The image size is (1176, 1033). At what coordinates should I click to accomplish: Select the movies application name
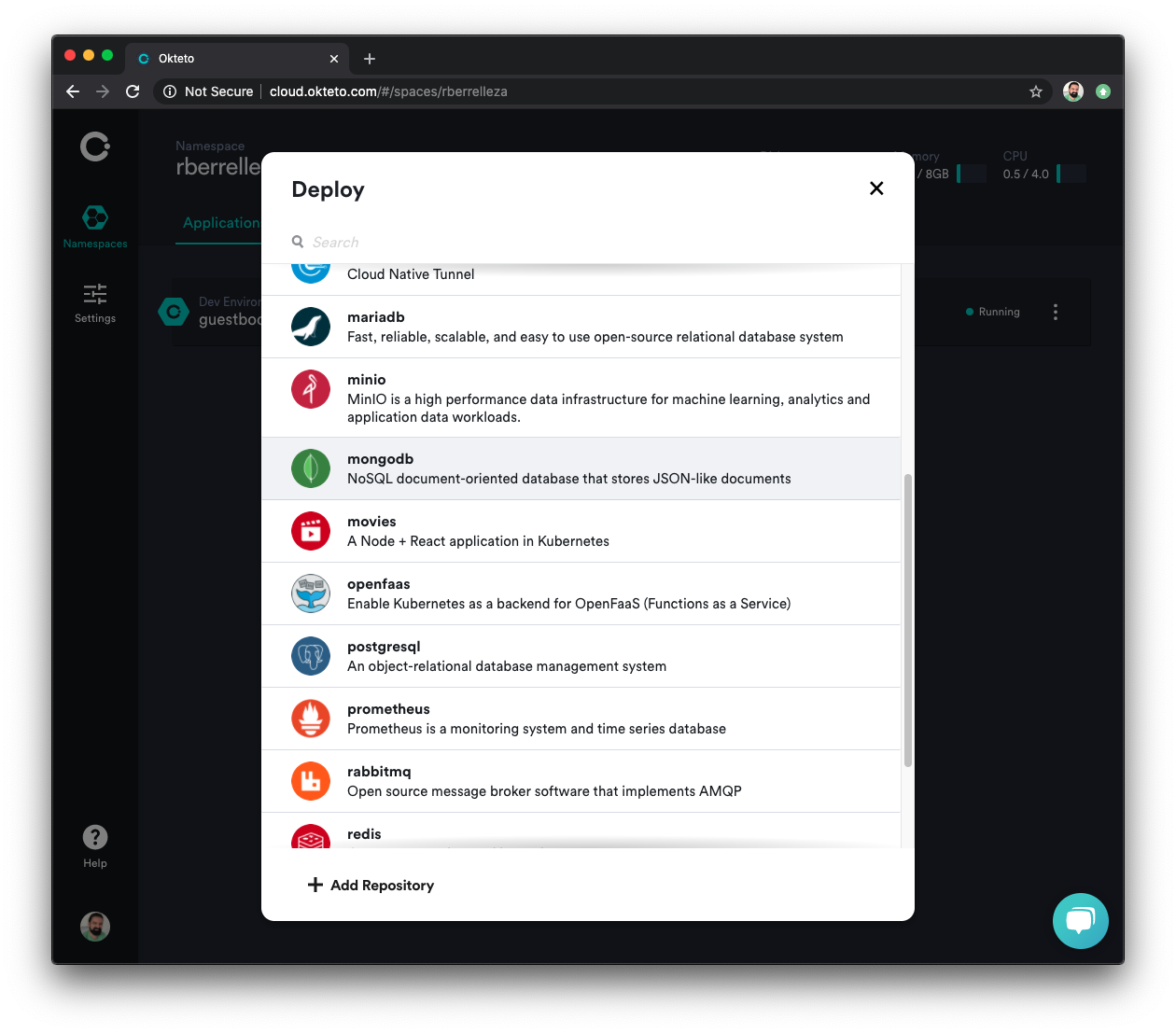[x=371, y=522]
